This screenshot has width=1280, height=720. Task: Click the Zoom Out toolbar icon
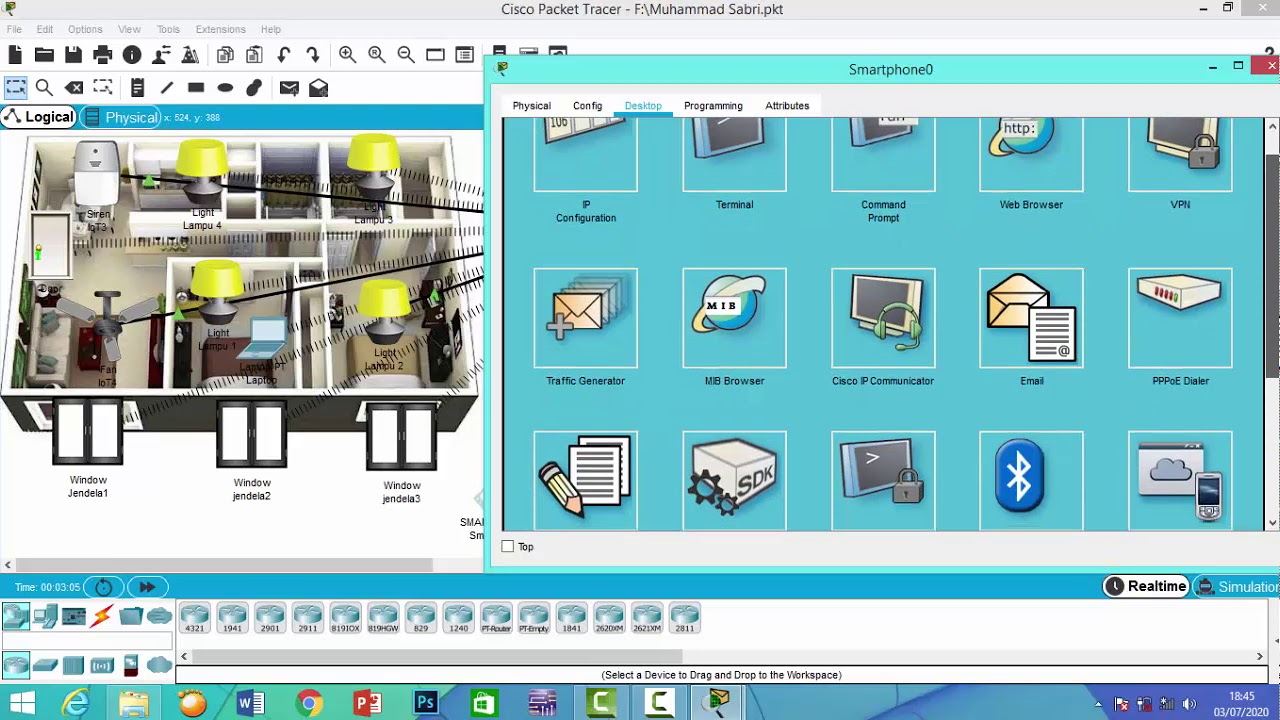coord(406,55)
